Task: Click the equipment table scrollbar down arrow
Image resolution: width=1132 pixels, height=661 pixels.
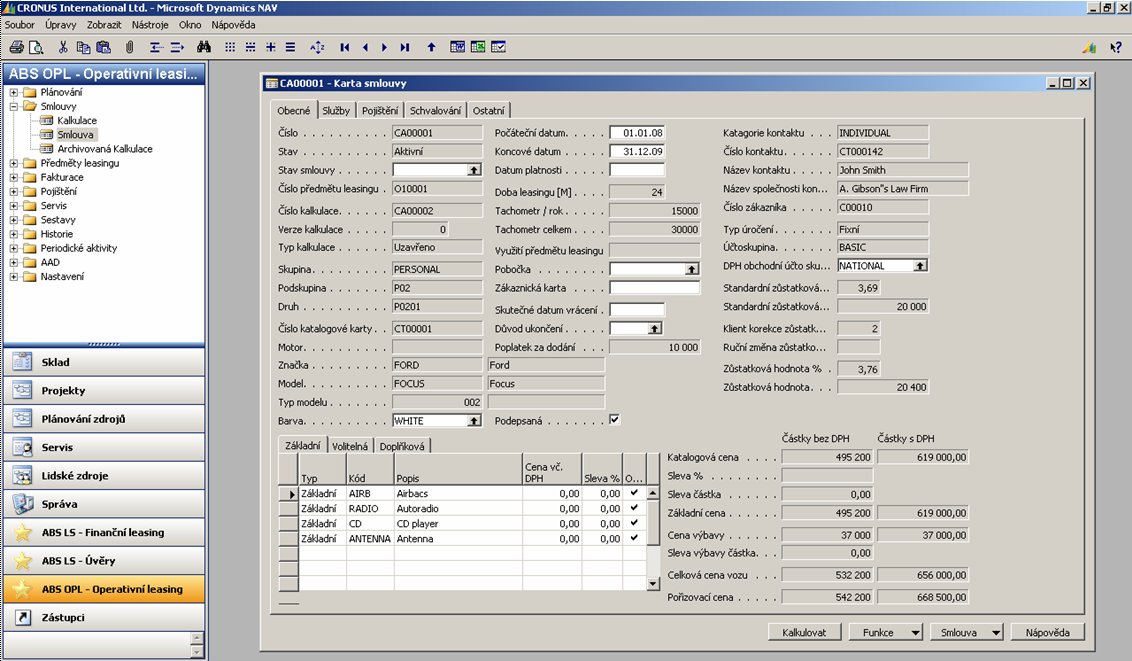Action: click(653, 584)
